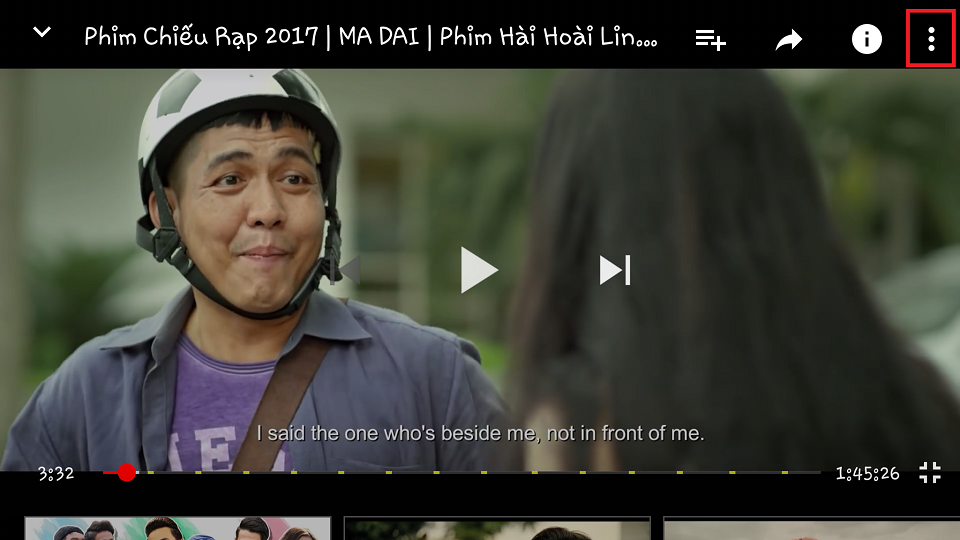Click the total duration 1:45:26
The image size is (960, 540).
(x=868, y=473)
